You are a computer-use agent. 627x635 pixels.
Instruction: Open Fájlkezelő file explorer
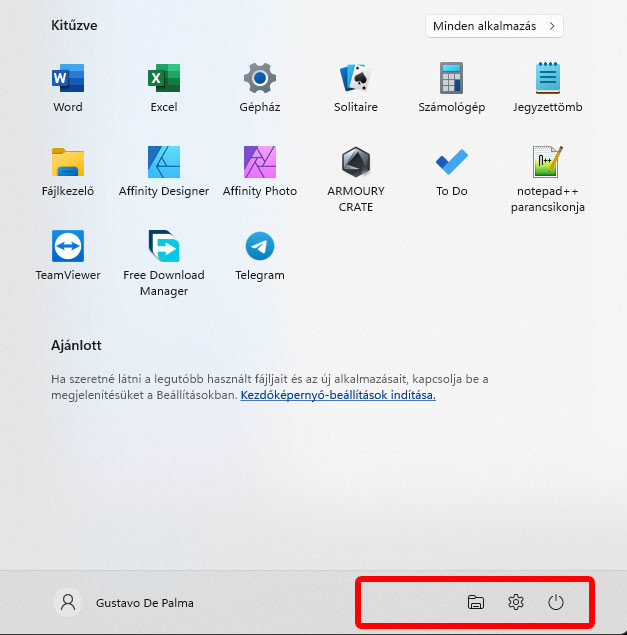[x=68, y=163]
